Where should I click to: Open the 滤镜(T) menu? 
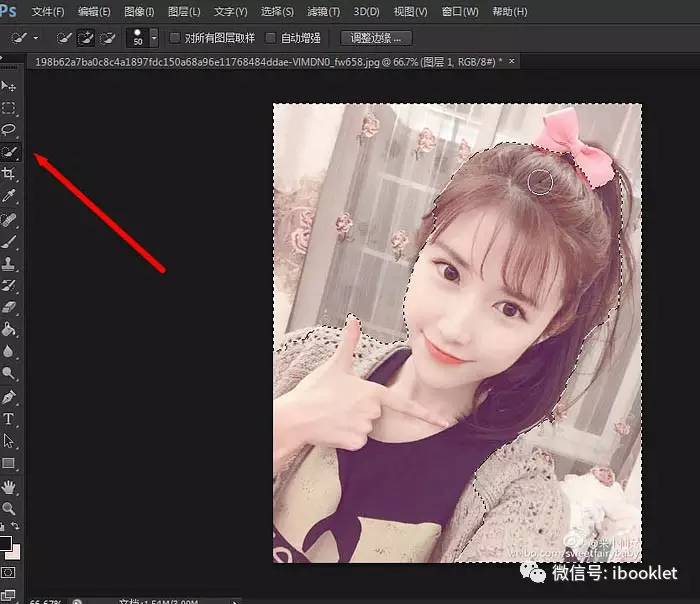(322, 12)
